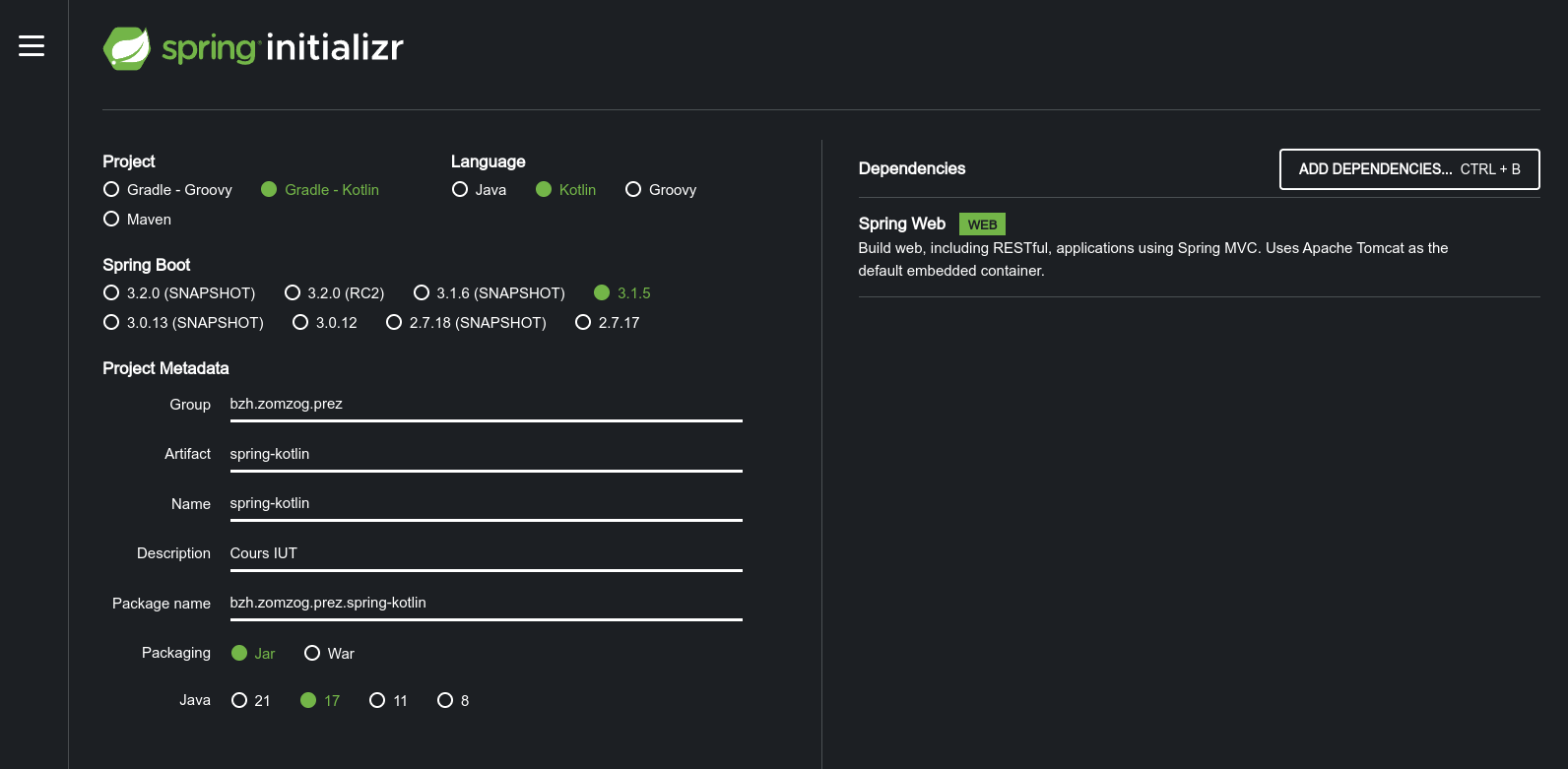Image resolution: width=1568 pixels, height=769 pixels.
Task: Click the Artifact label
Action: (x=187, y=454)
